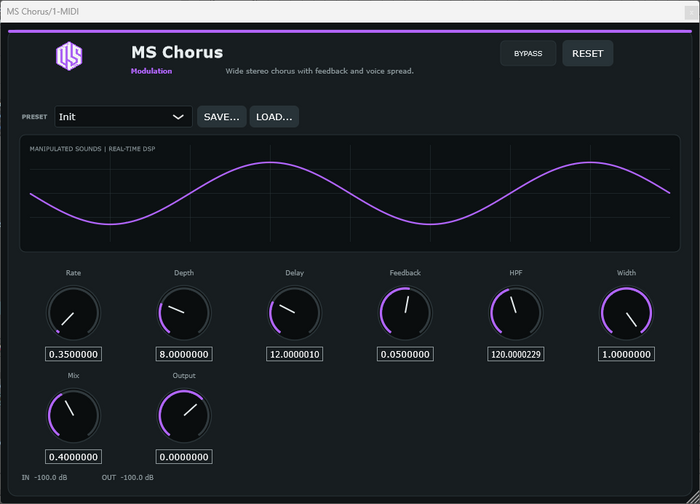Click the OUT -100.0 dB meter readout
700x504 pixels.
click(128, 478)
